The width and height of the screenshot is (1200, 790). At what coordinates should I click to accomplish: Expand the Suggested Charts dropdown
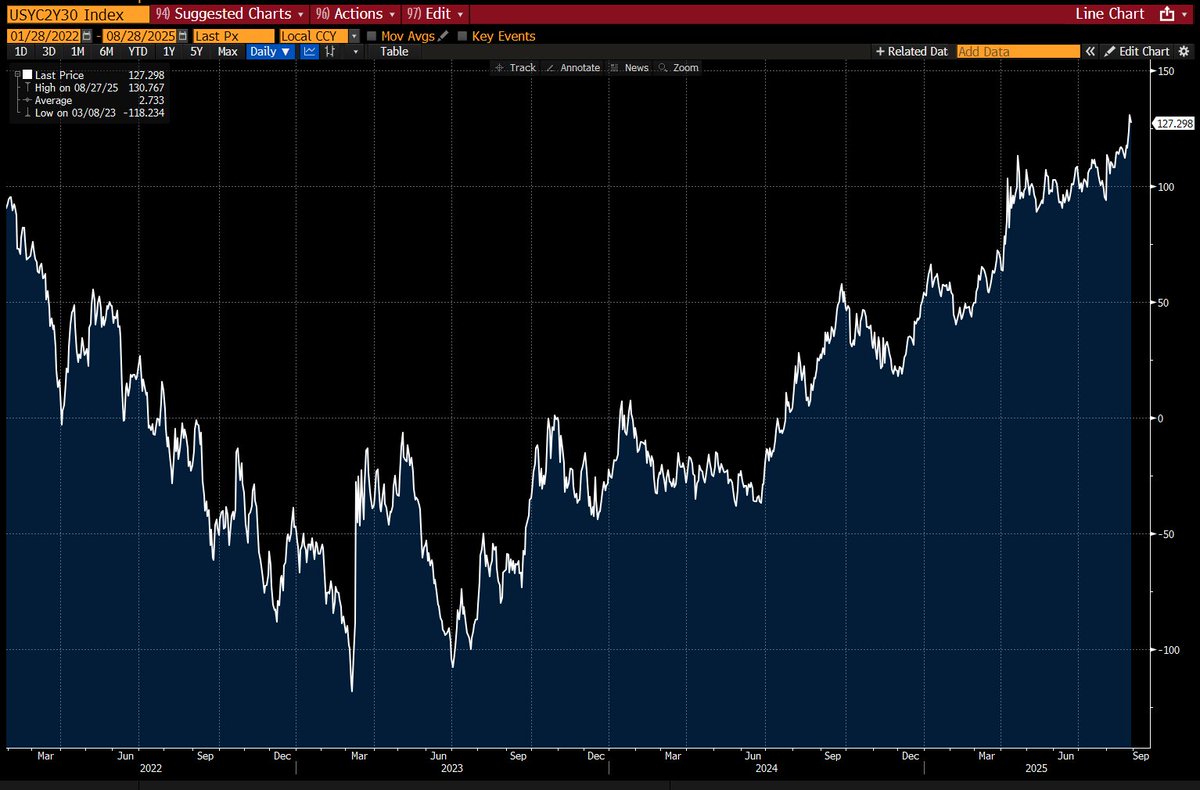pyautogui.click(x=229, y=14)
